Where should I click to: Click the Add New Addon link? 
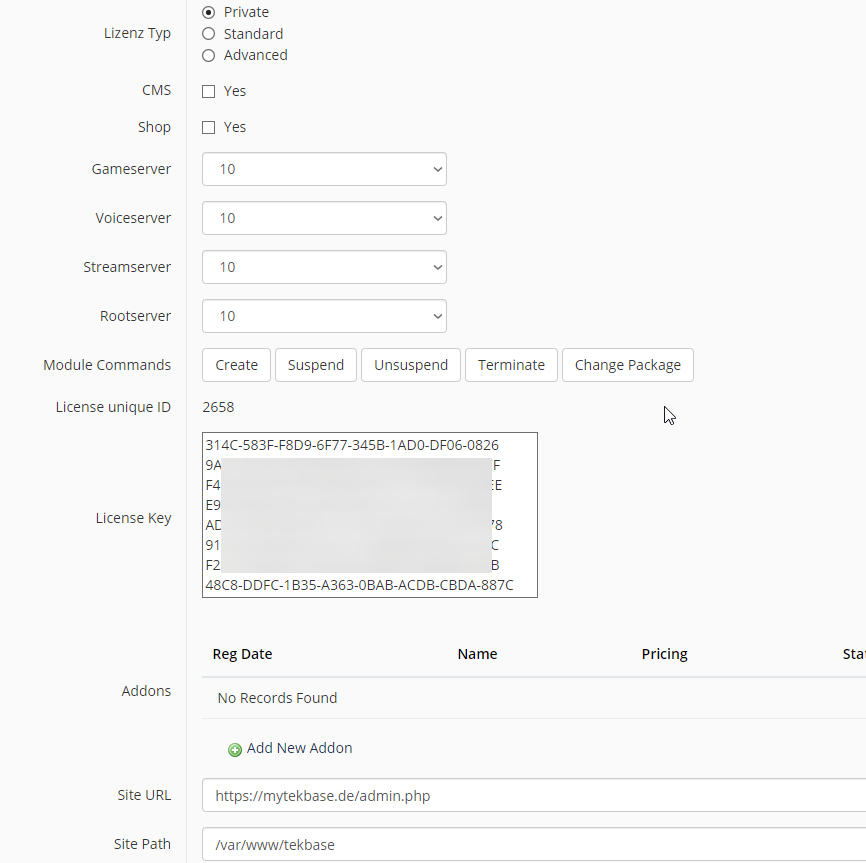[300, 748]
